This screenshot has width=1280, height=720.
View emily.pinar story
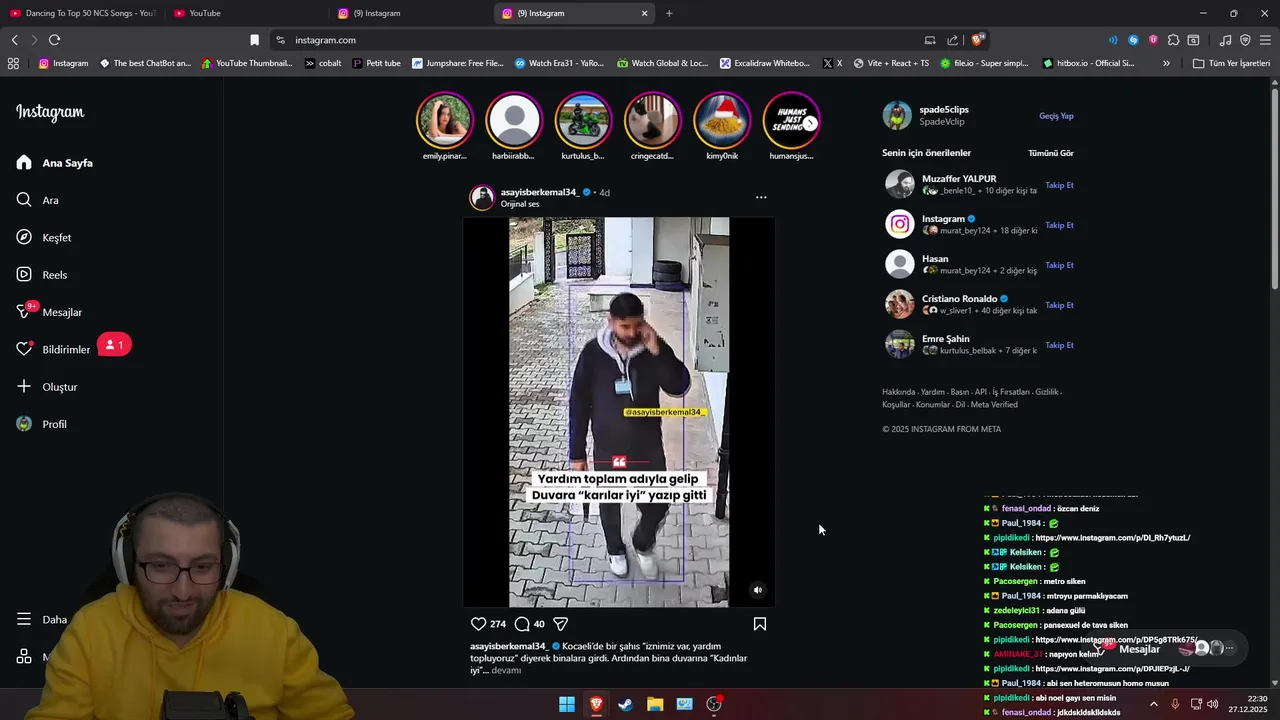444,121
